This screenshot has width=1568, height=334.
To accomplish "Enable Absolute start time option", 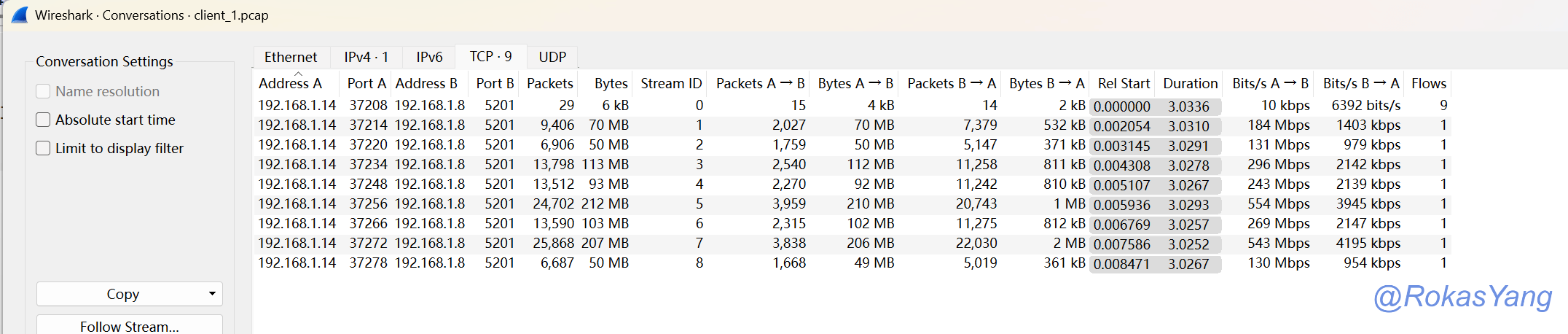I will point(44,120).
